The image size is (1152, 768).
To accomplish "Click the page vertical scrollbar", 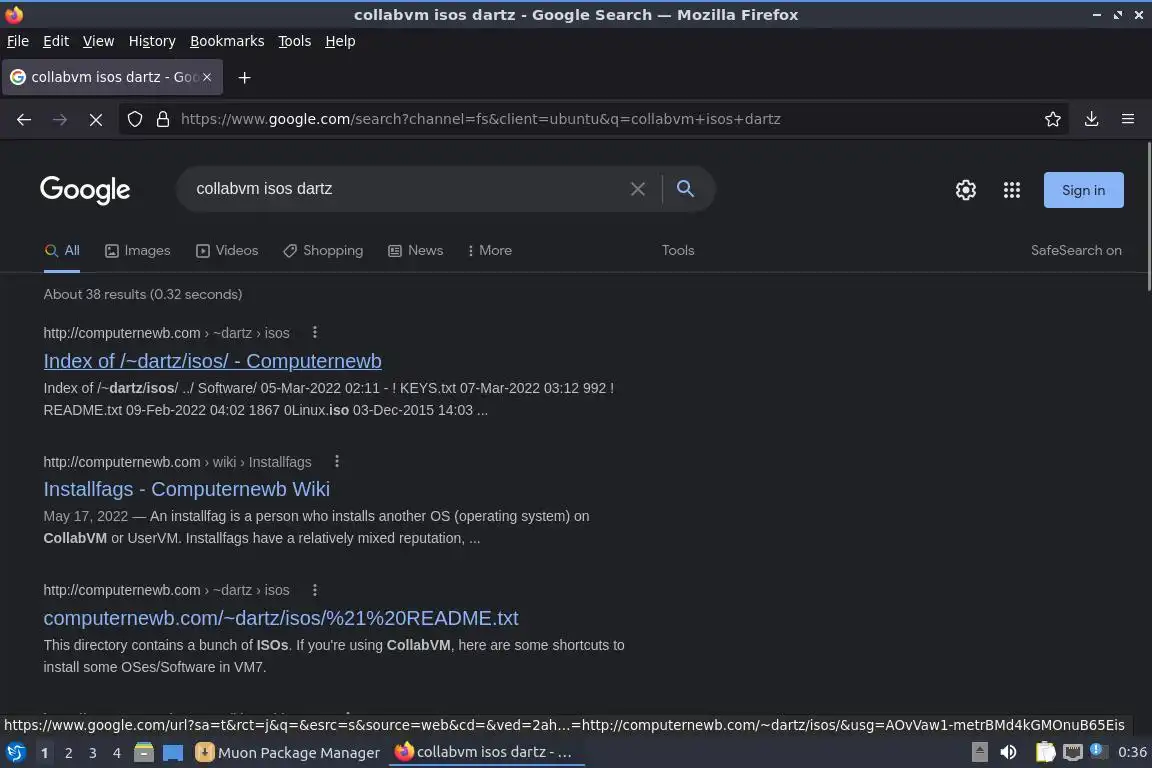I will pos(1148,217).
